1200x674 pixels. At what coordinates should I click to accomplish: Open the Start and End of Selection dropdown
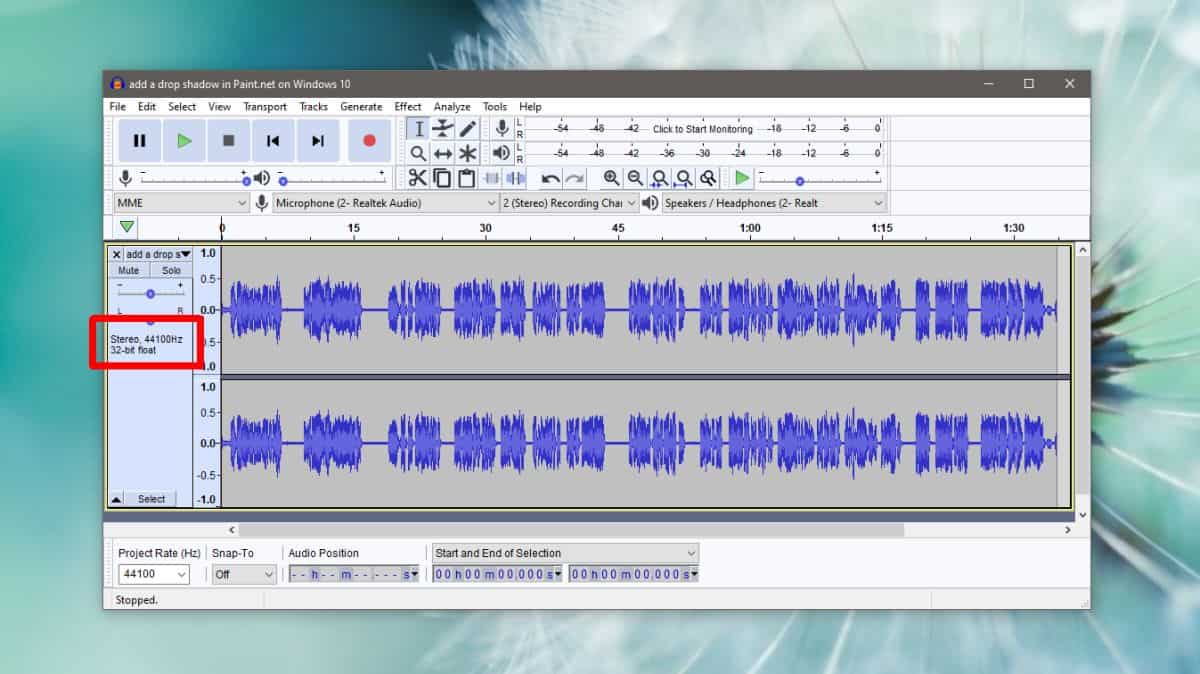[565, 553]
